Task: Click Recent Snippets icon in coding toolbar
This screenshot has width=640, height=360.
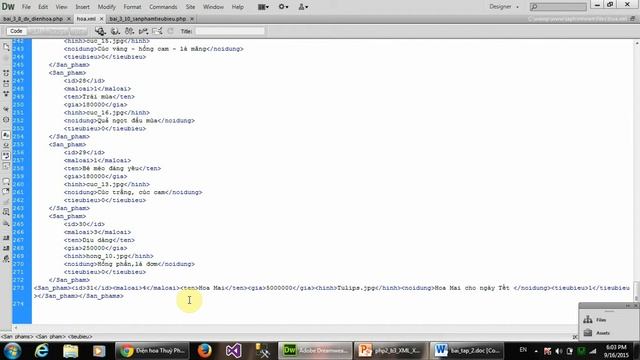Action: 6,212
